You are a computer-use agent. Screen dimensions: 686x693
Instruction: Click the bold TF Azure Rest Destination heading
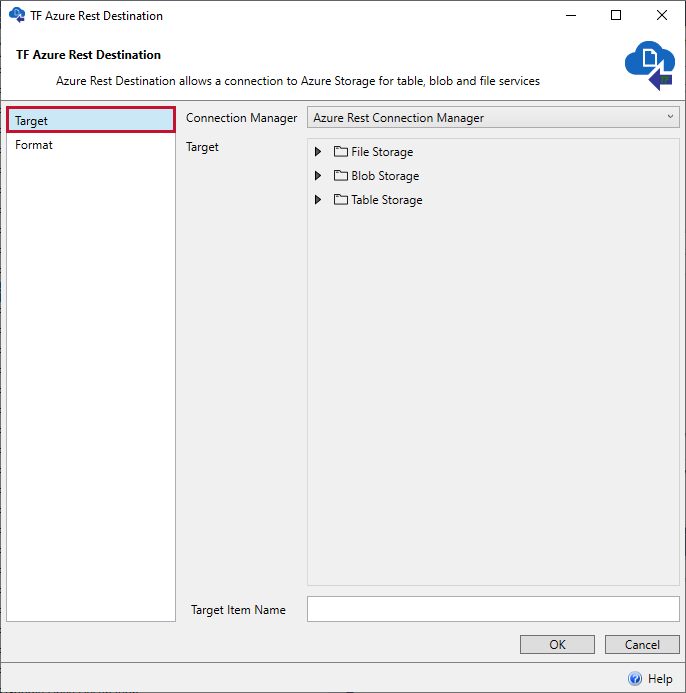coord(88,55)
